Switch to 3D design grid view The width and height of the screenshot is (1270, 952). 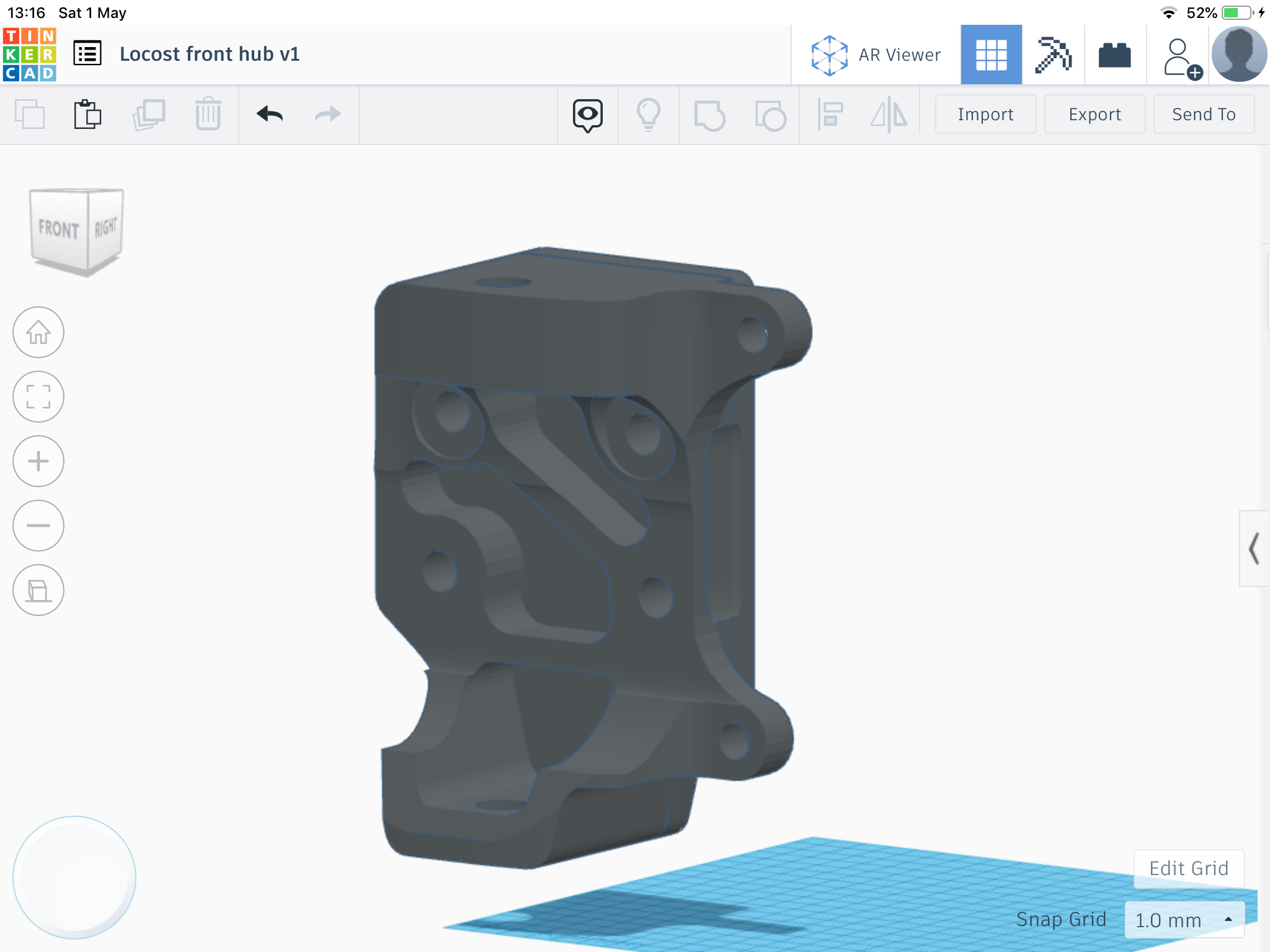991,55
